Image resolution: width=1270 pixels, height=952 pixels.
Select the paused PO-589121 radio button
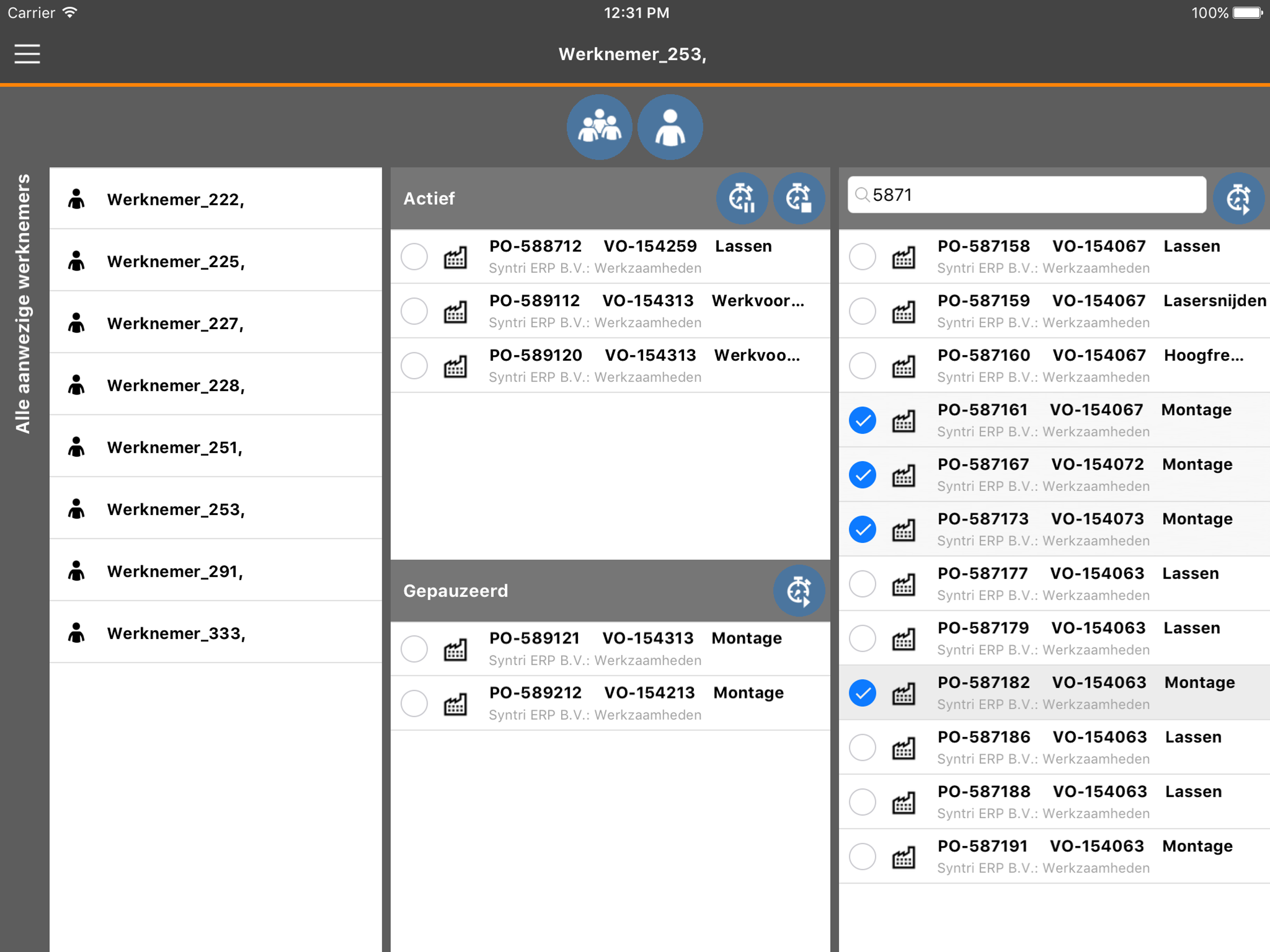tap(414, 649)
